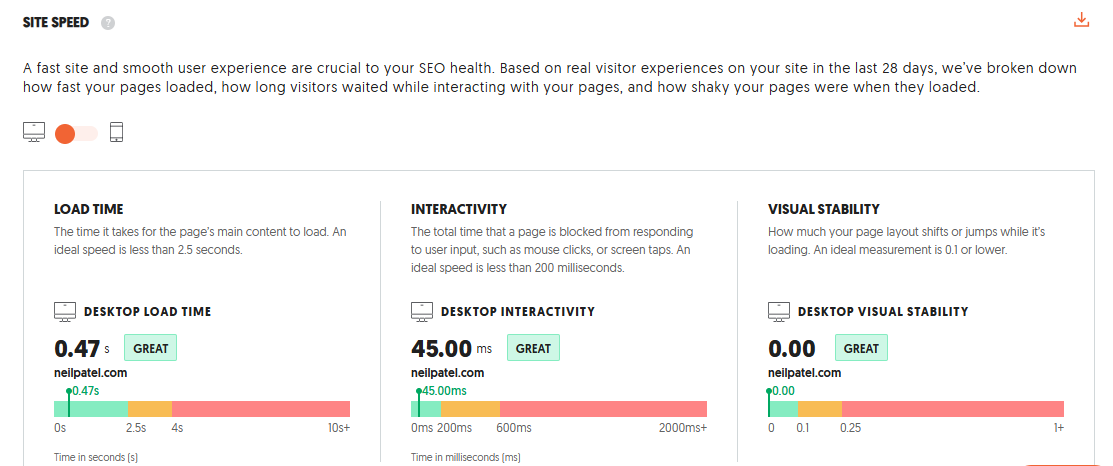1113x466 pixels.
Task: Click monitor icon next to Desktop Visual Stability
Action: click(x=779, y=312)
